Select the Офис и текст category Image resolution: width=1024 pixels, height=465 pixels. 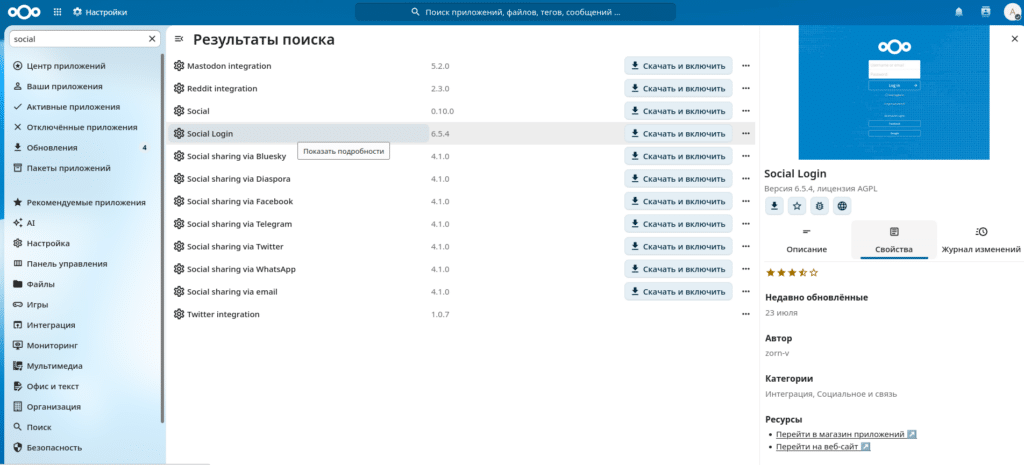click(x=83, y=386)
